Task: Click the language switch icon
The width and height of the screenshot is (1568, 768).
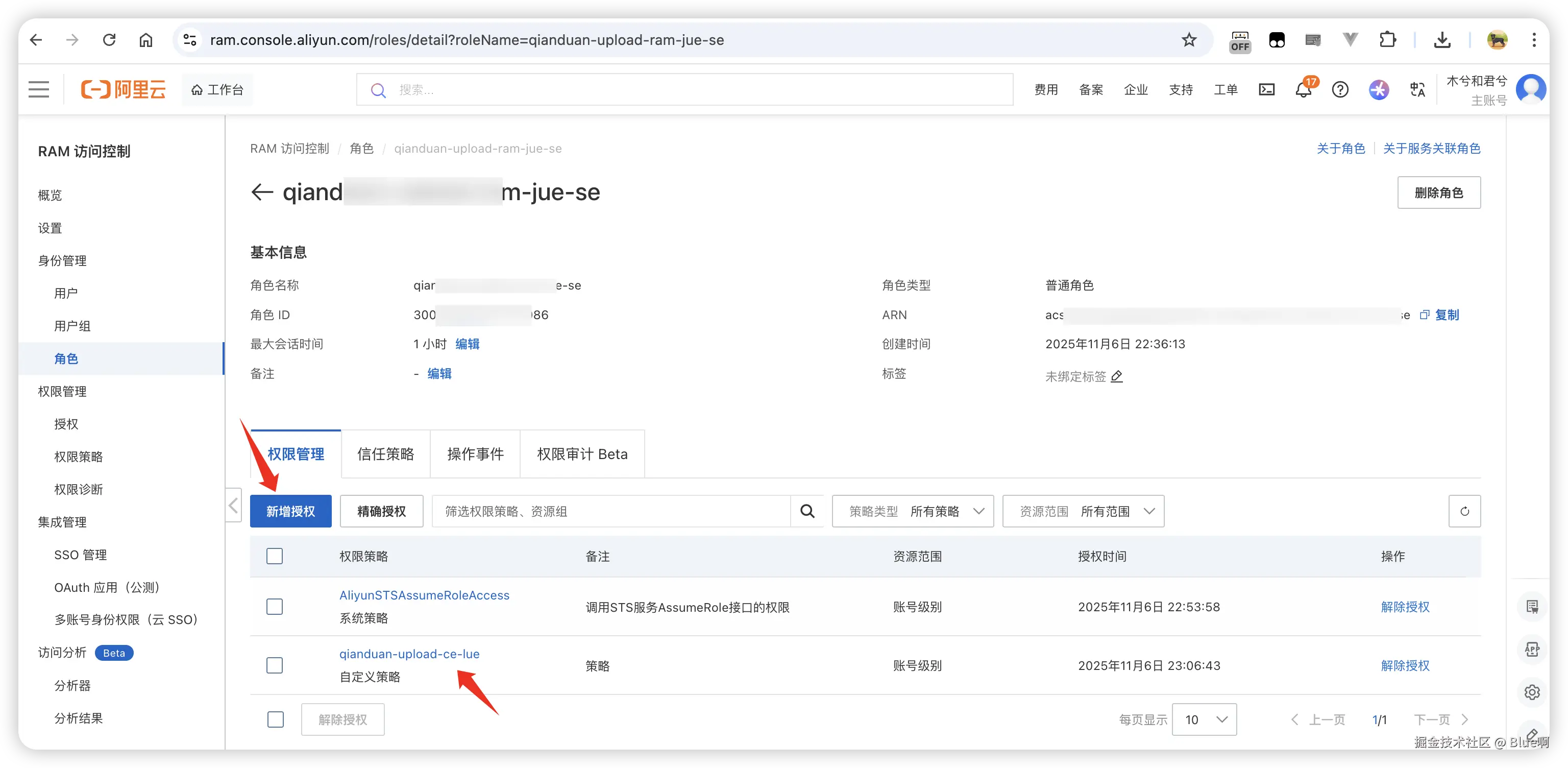Action: pos(1417,90)
